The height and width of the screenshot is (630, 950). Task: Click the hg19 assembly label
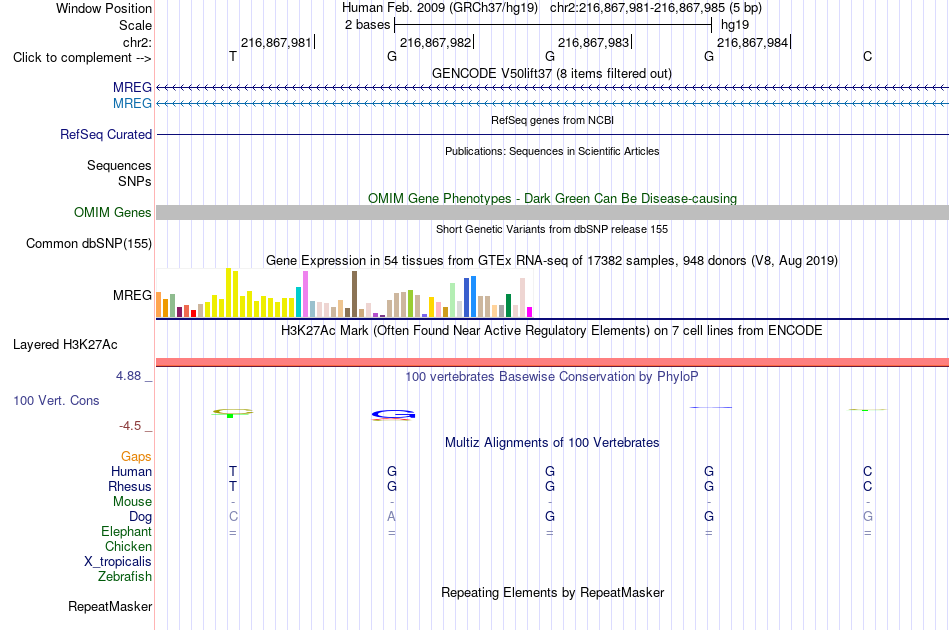735,25
